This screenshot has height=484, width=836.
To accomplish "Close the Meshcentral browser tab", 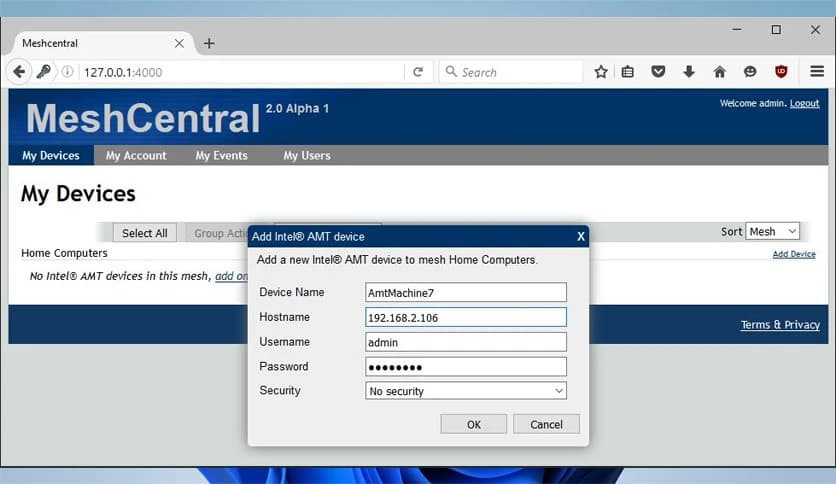I will [179, 43].
